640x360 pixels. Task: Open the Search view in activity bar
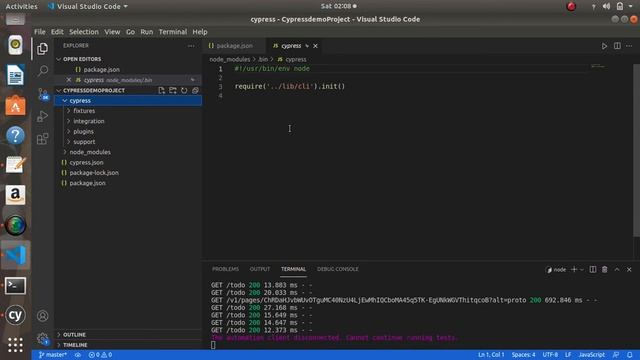point(42,71)
